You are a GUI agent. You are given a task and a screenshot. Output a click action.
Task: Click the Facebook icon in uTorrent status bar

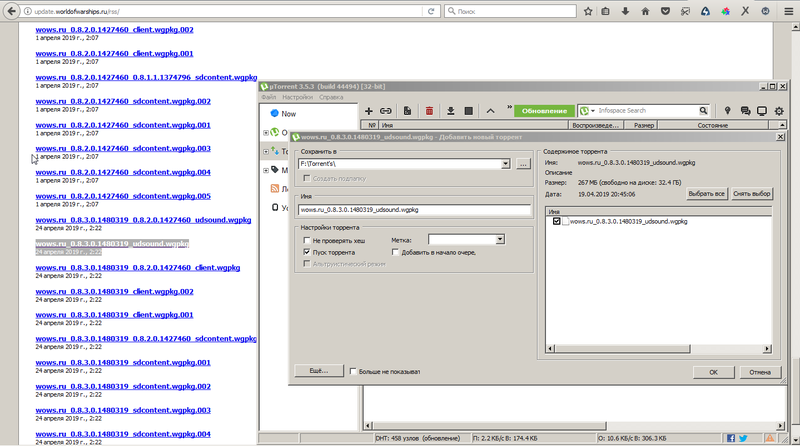tap(731, 438)
